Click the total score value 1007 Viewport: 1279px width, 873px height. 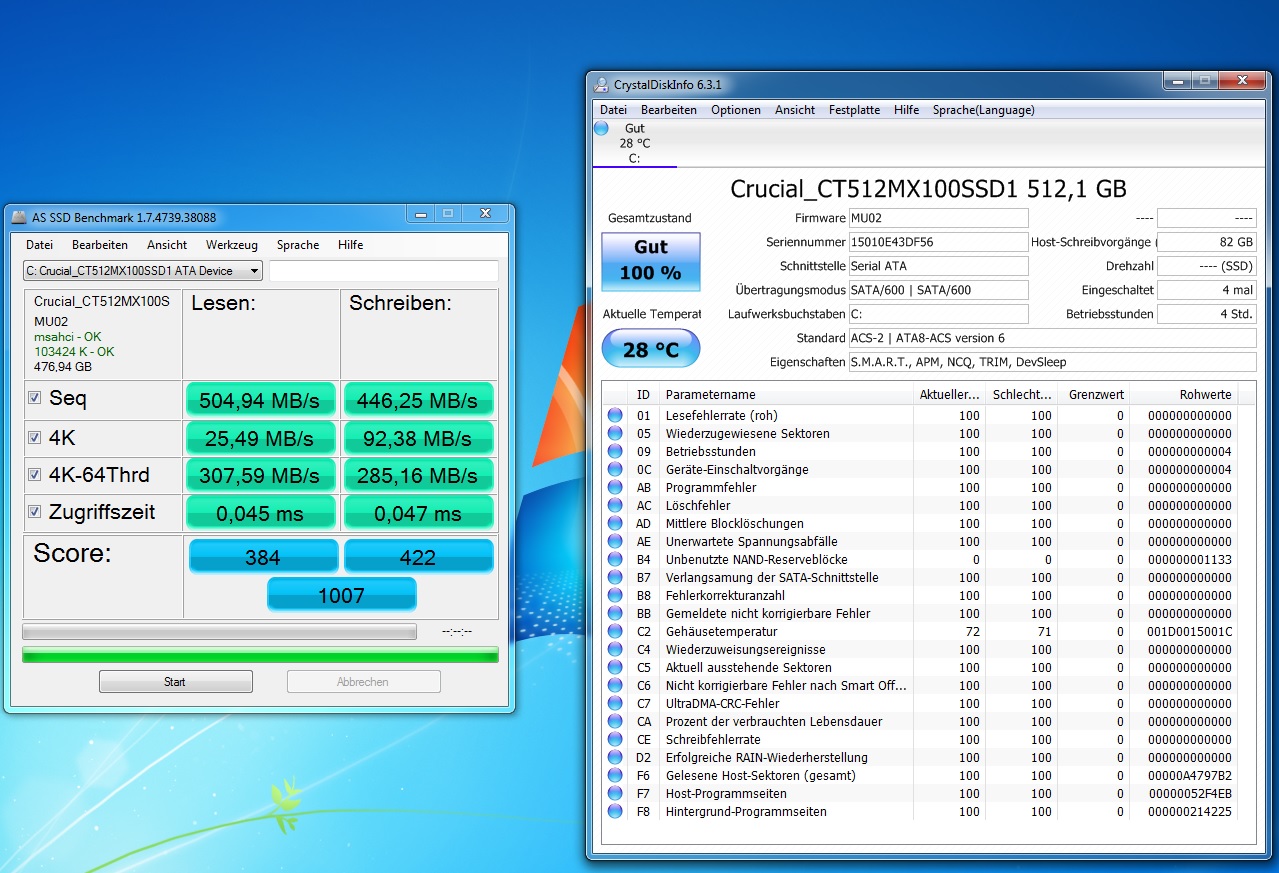click(x=341, y=595)
